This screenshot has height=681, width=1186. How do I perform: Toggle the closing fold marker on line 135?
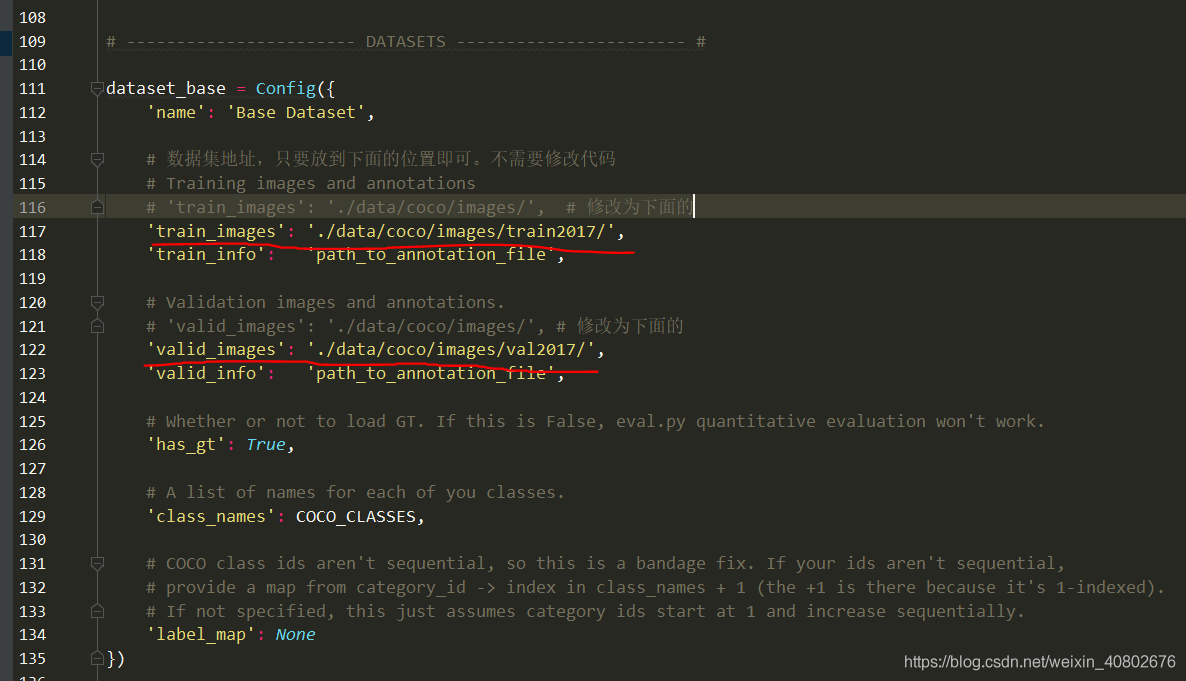(97, 658)
